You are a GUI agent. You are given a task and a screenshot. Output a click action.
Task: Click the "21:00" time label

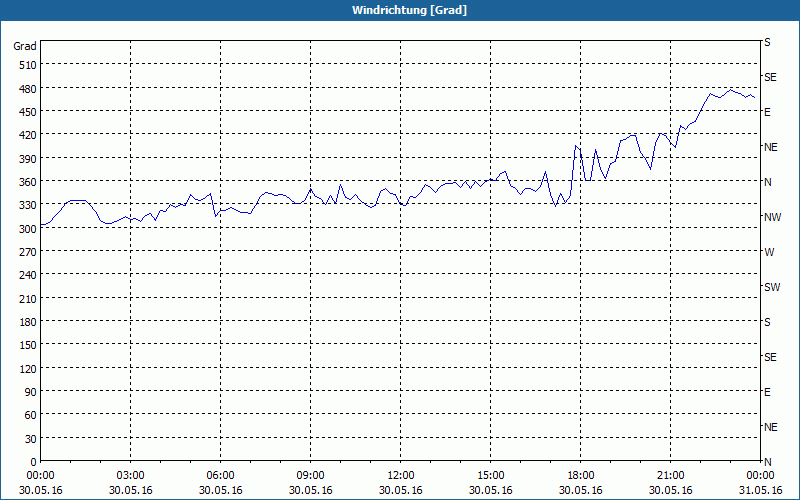(x=670, y=476)
